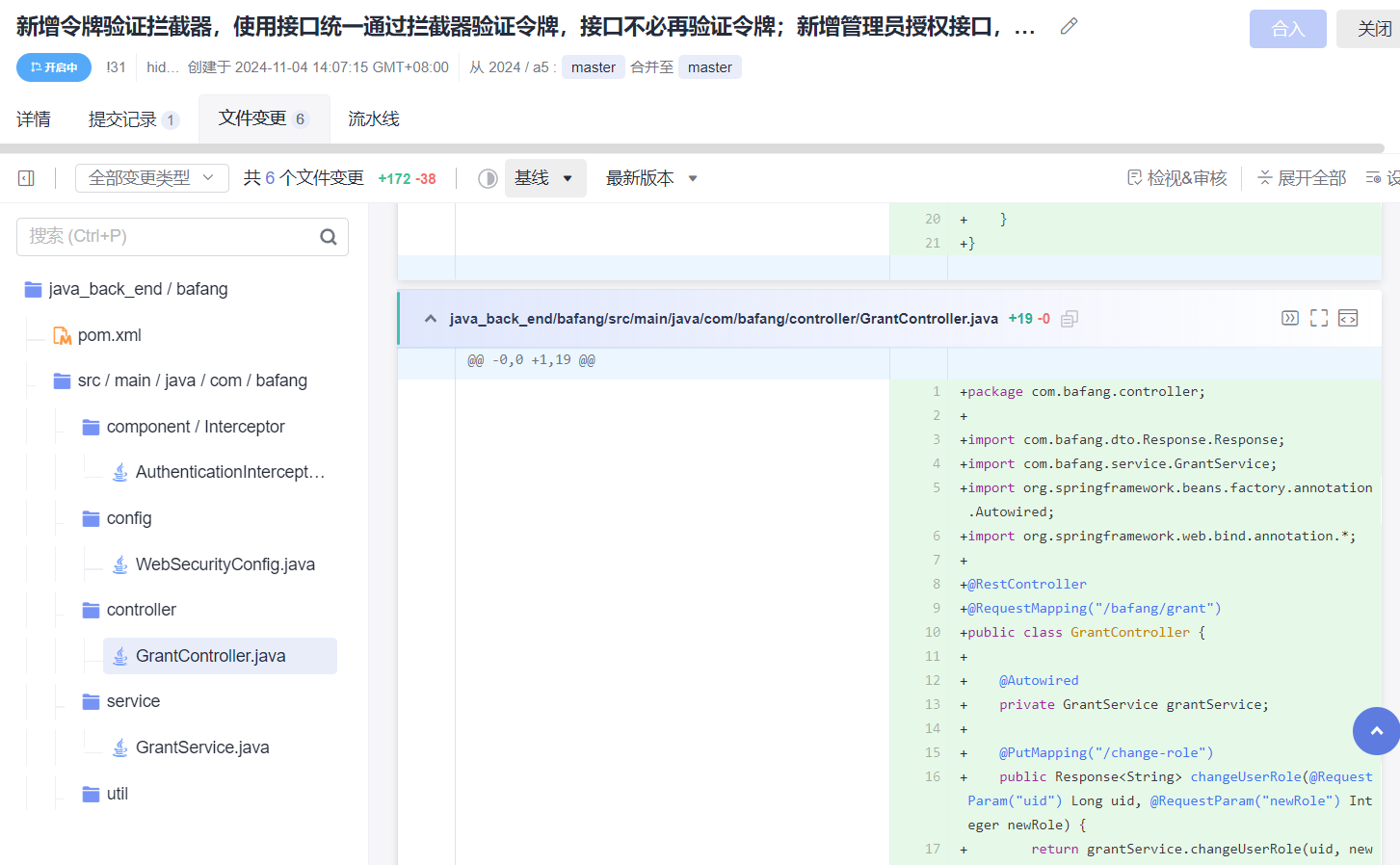Open the 最新版本 version dropdown

coord(651,178)
